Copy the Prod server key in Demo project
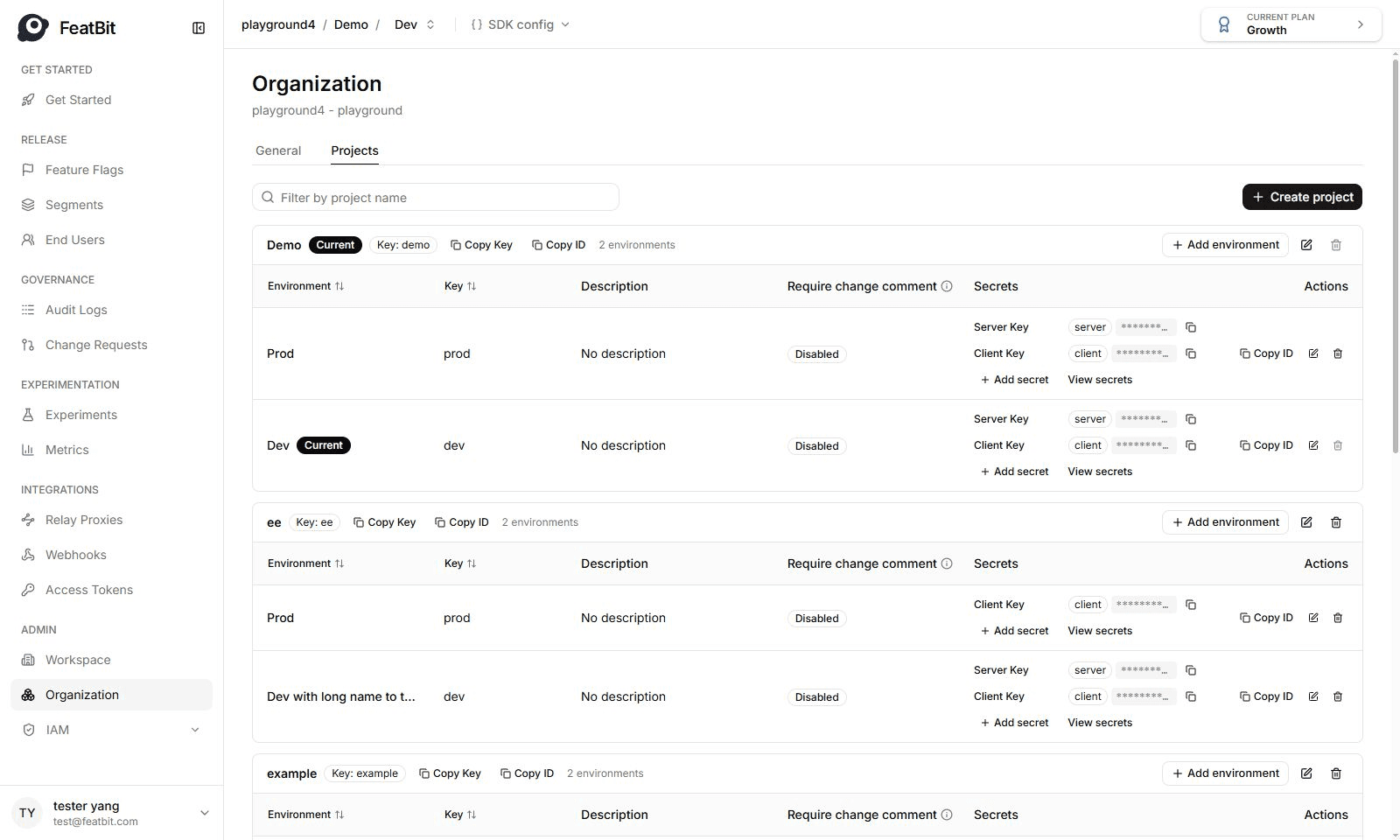 coord(1191,327)
